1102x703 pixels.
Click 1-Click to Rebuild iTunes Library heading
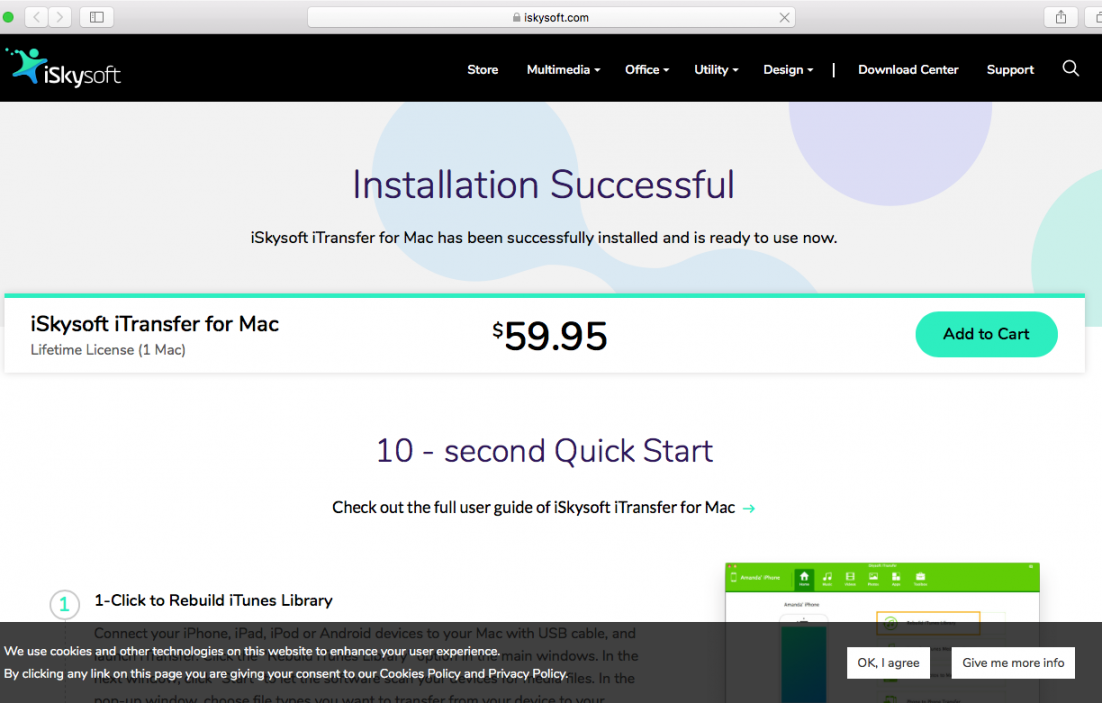click(x=214, y=600)
